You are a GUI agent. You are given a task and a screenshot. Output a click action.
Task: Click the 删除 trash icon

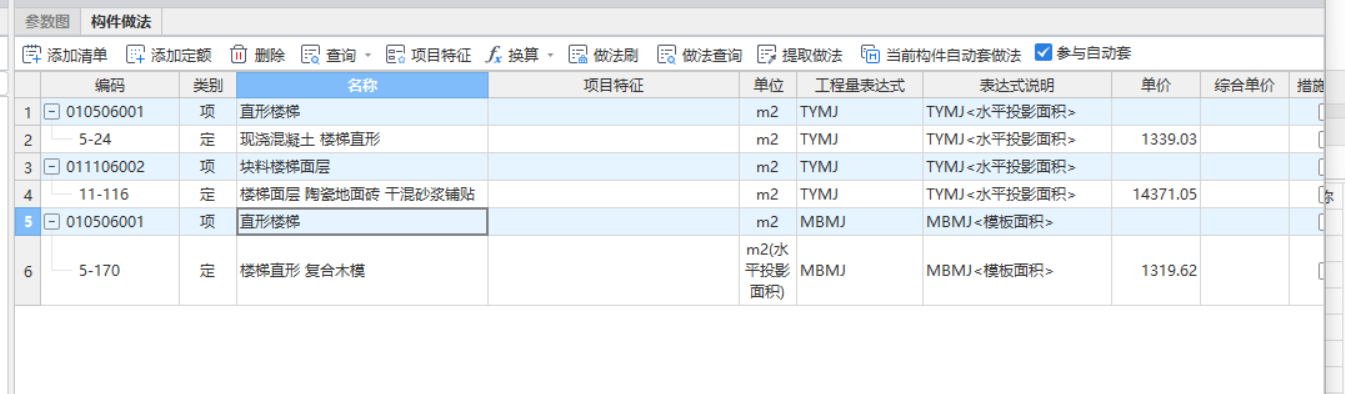pyautogui.click(x=239, y=55)
